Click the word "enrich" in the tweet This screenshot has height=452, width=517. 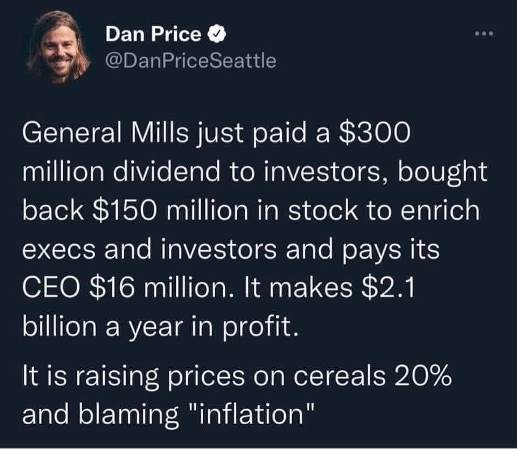click(x=440, y=210)
